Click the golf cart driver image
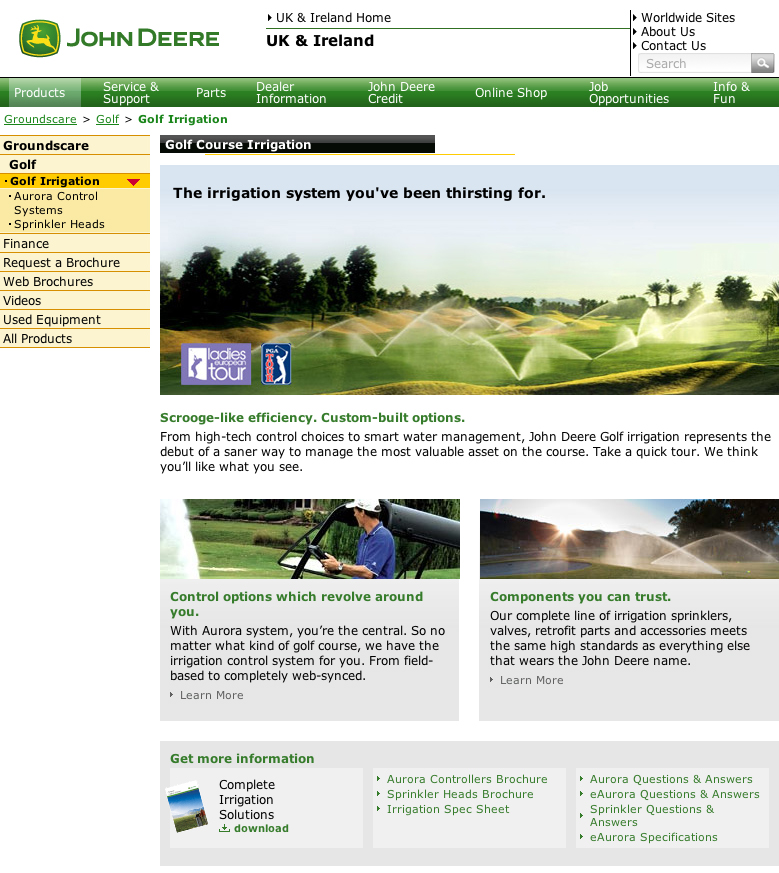 pyautogui.click(x=310, y=539)
